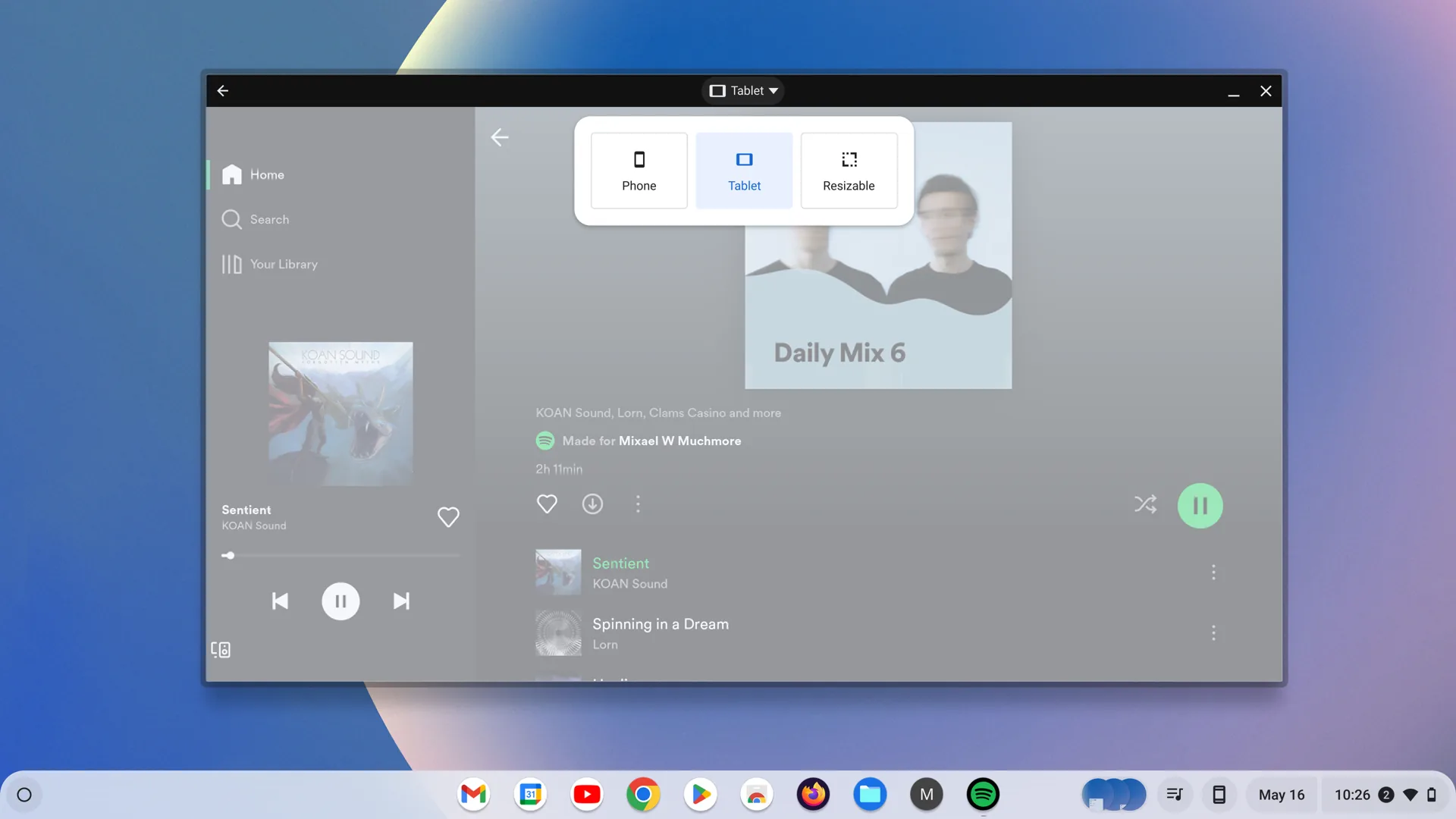
Task: Open the connect to device icon
Action: 221,650
